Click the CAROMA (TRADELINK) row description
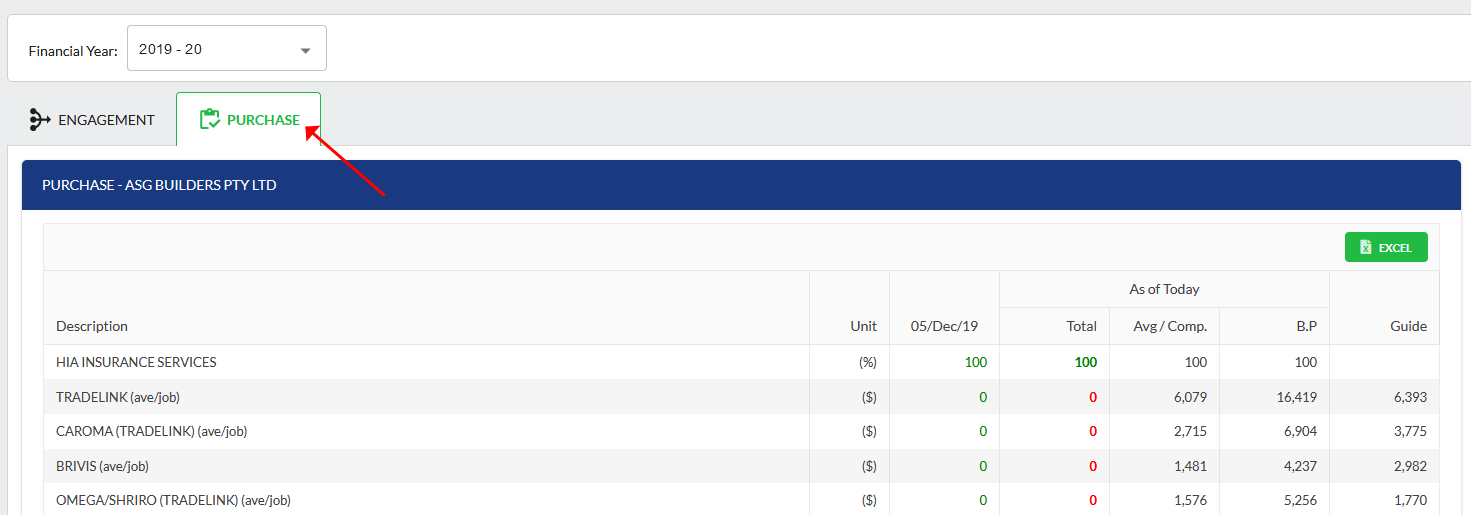The image size is (1471, 515). point(151,431)
